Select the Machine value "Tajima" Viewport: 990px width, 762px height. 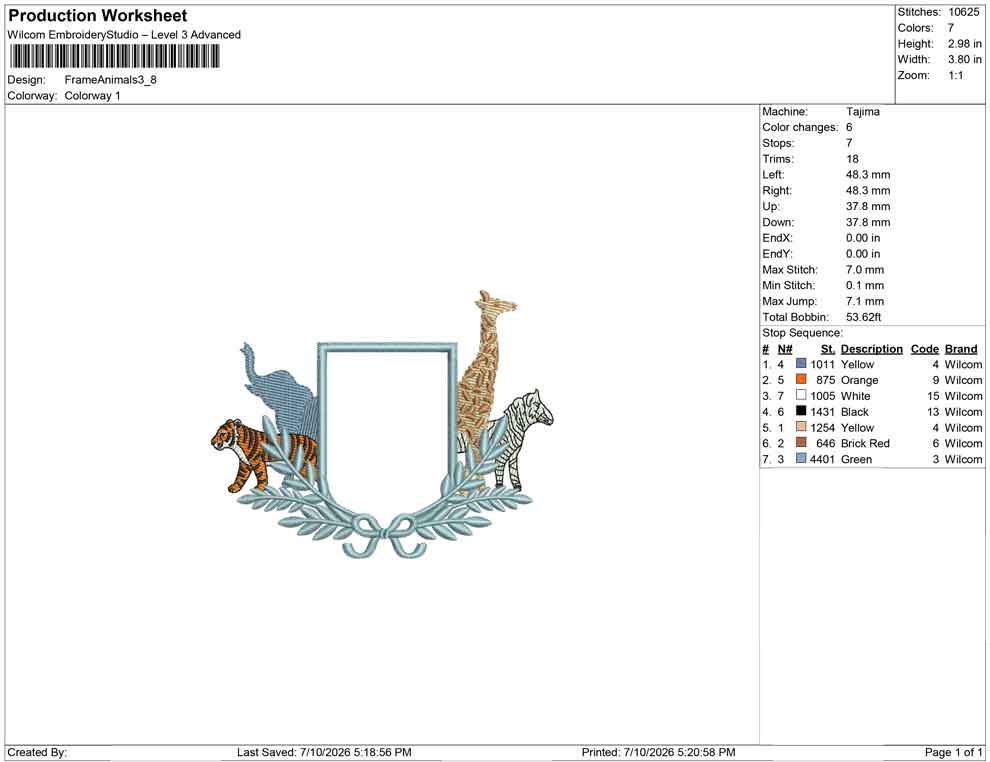tap(862, 111)
